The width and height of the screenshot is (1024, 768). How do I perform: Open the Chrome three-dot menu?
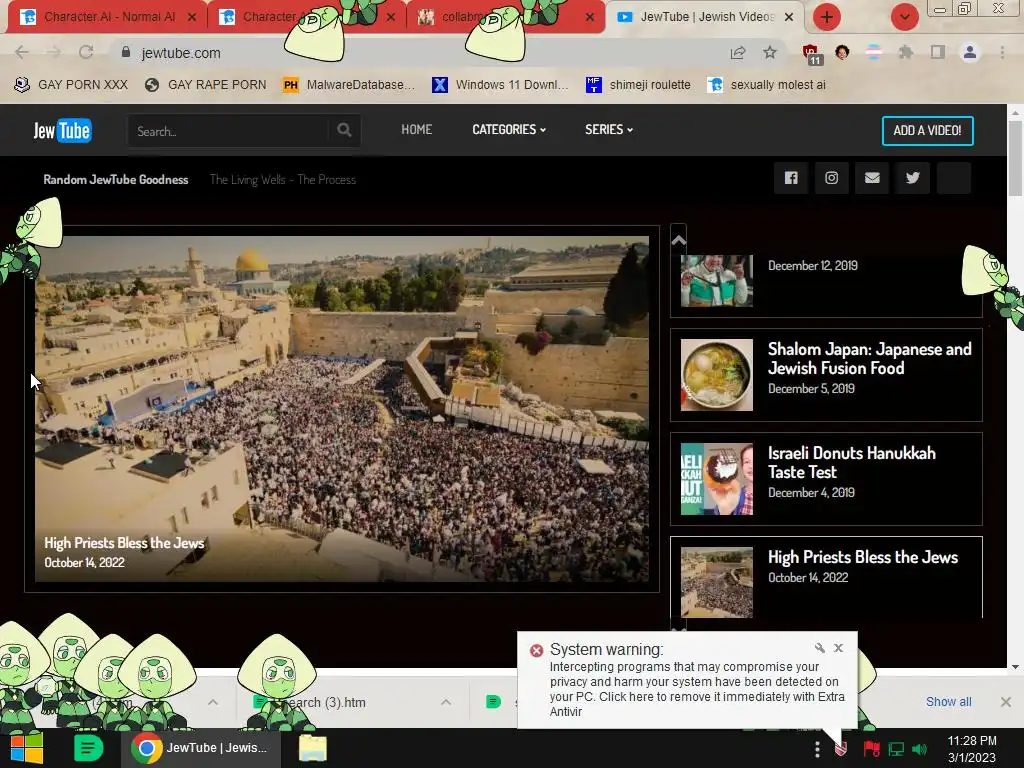tap(1002, 52)
